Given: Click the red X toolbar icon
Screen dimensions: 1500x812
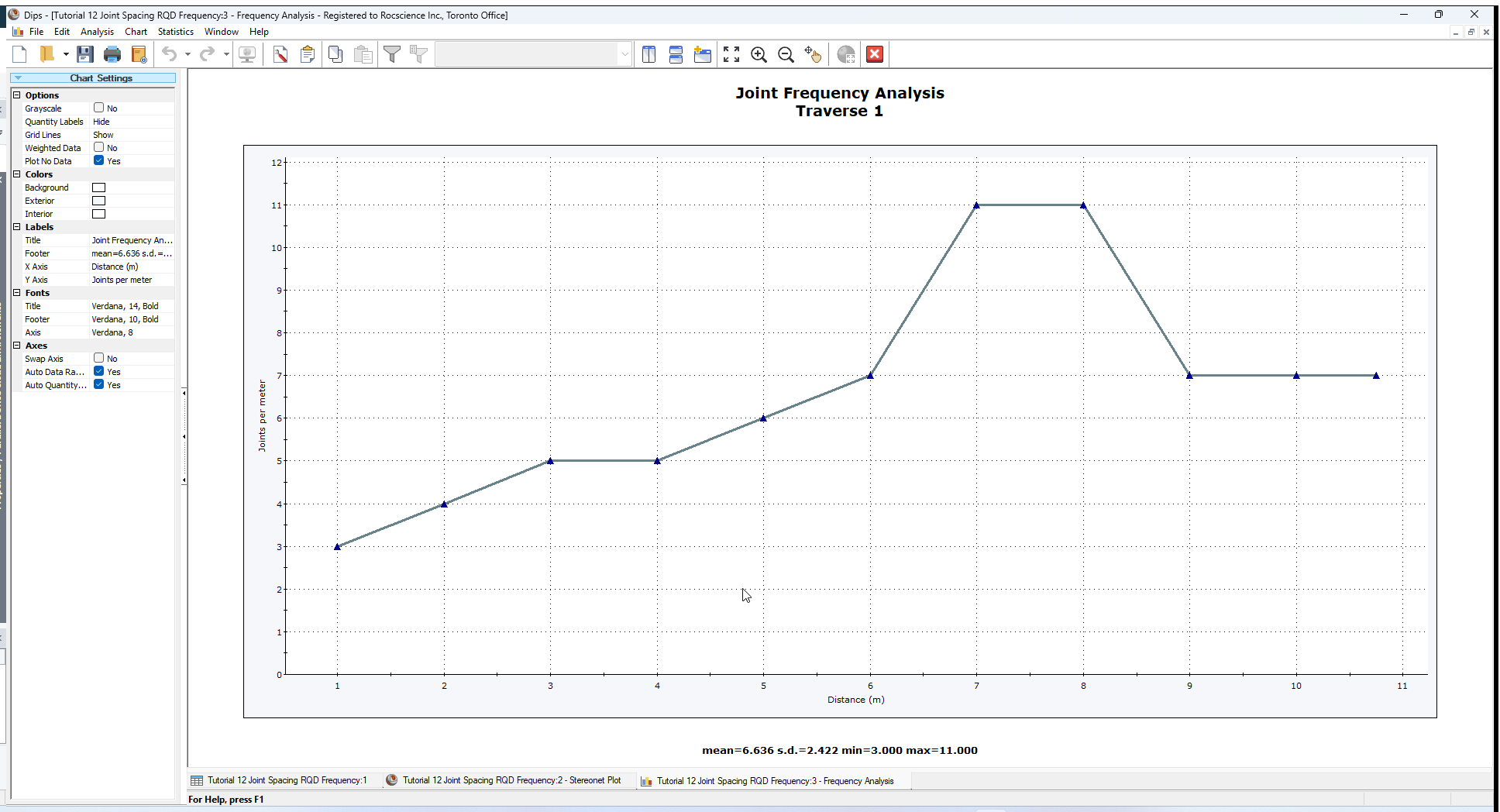Looking at the screenshot, I should tap(875, 54).
